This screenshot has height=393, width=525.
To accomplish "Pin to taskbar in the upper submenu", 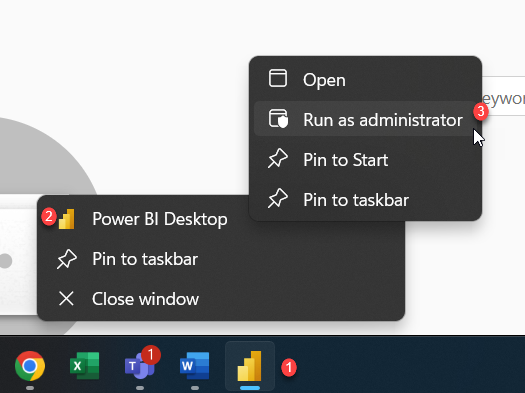I will pos(365,200).
